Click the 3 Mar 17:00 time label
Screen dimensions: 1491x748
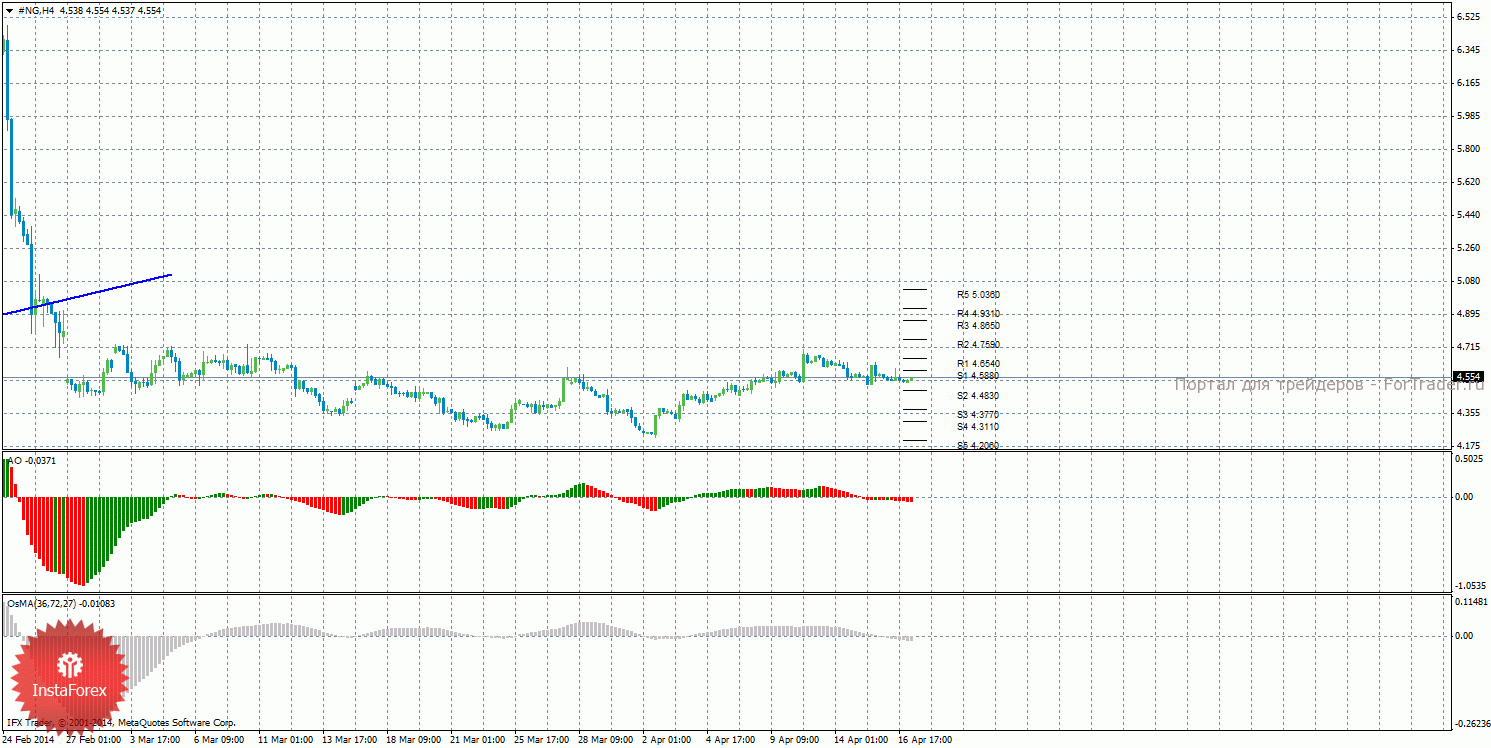pos(154,740)
